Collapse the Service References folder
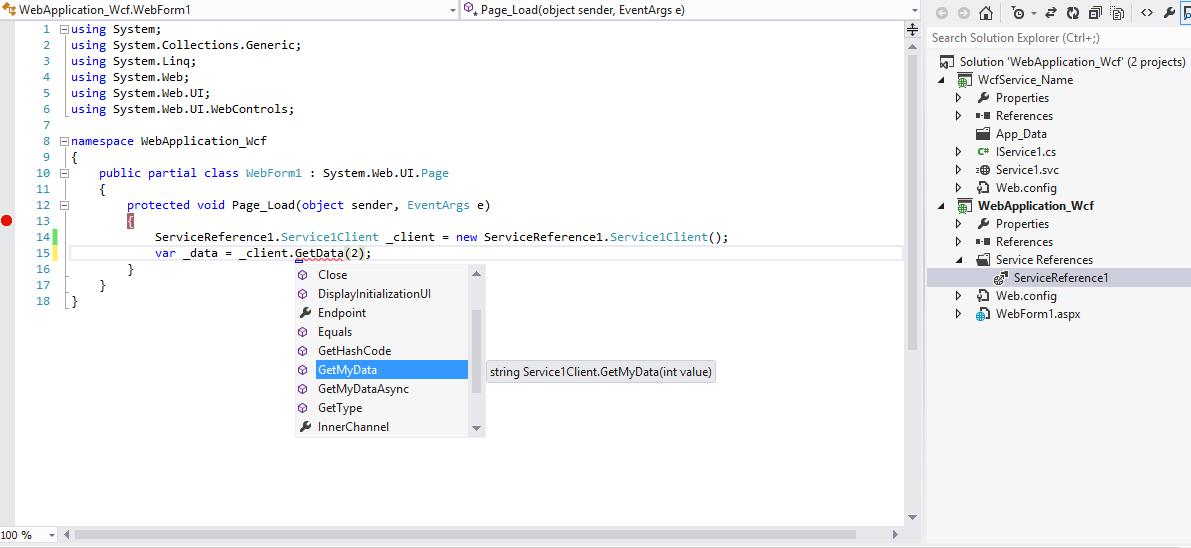Screen dimensions: 1191x548 tap(959, 260)
